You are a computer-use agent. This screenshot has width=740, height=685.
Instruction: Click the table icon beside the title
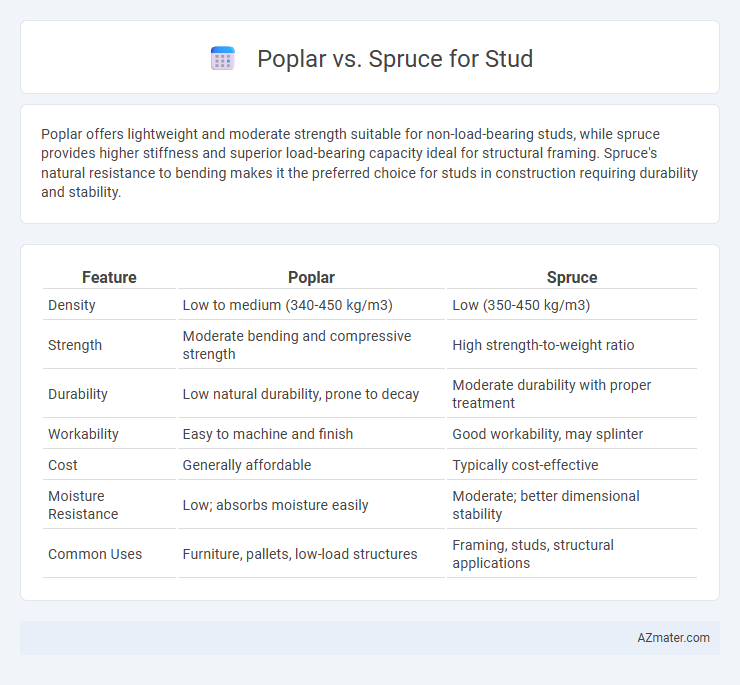[x=223, y=59]
